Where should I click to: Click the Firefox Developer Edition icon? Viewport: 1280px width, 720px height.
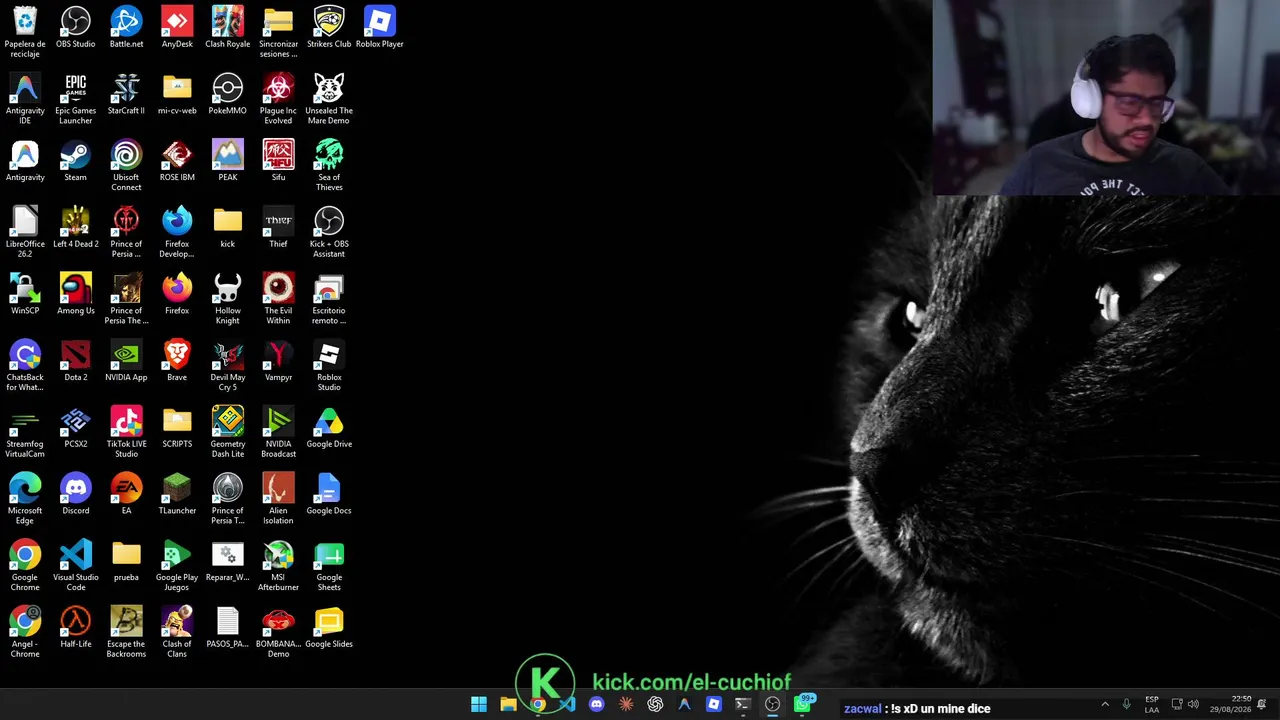point(177,232)
